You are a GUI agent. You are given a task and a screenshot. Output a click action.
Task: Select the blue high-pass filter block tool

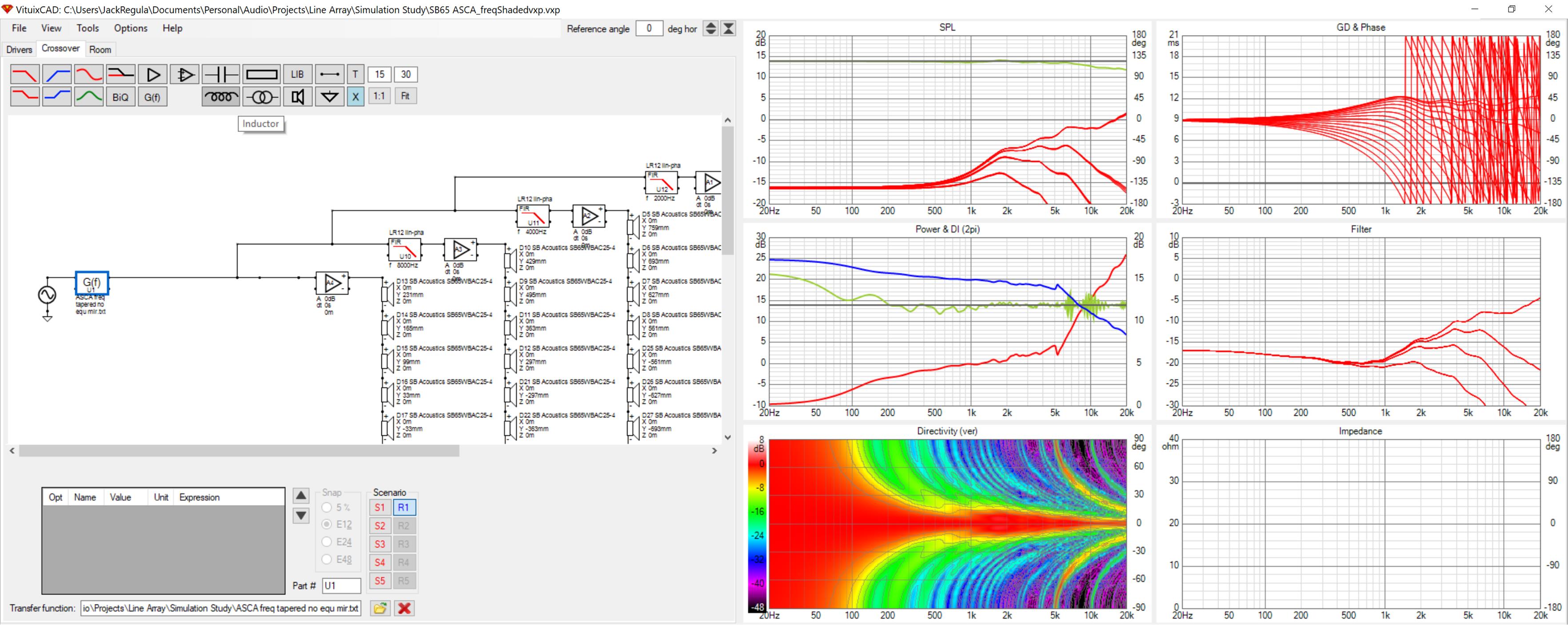pyautogui.click(x=56, y=74)
